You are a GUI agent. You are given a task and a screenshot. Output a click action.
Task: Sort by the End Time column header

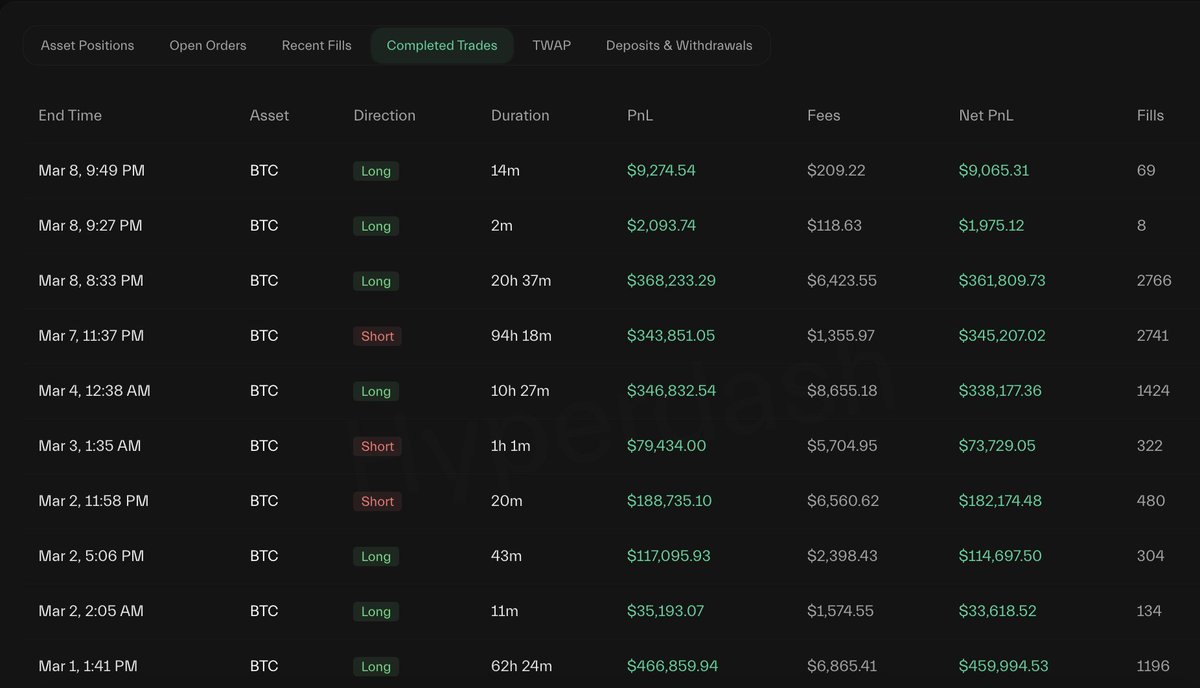tap(70, 115)
